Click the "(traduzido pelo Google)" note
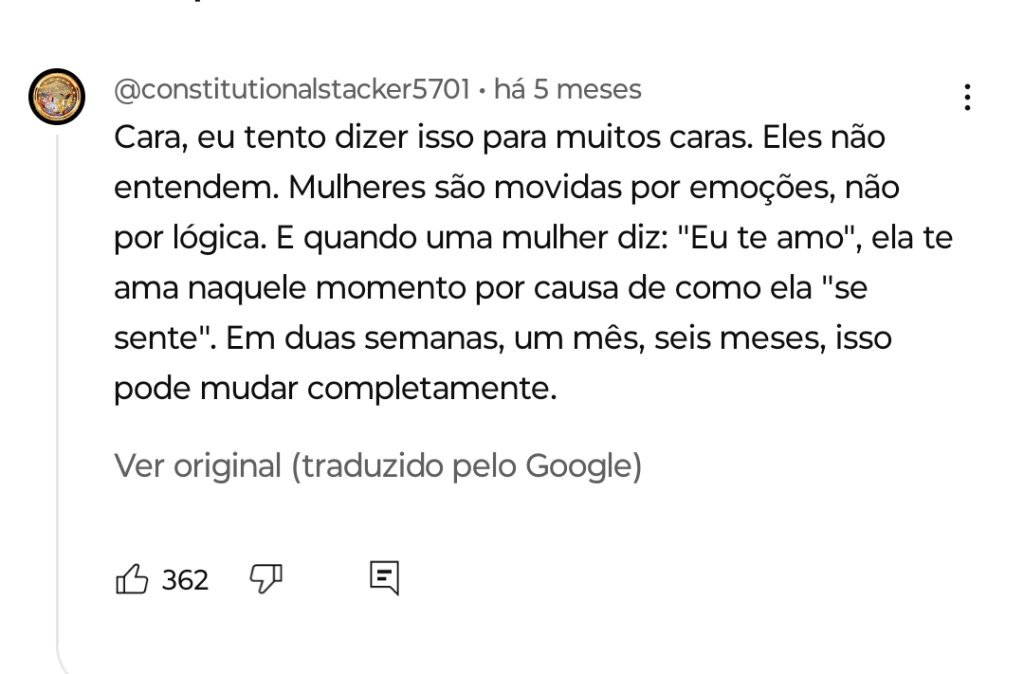 [x=466, y=465]
